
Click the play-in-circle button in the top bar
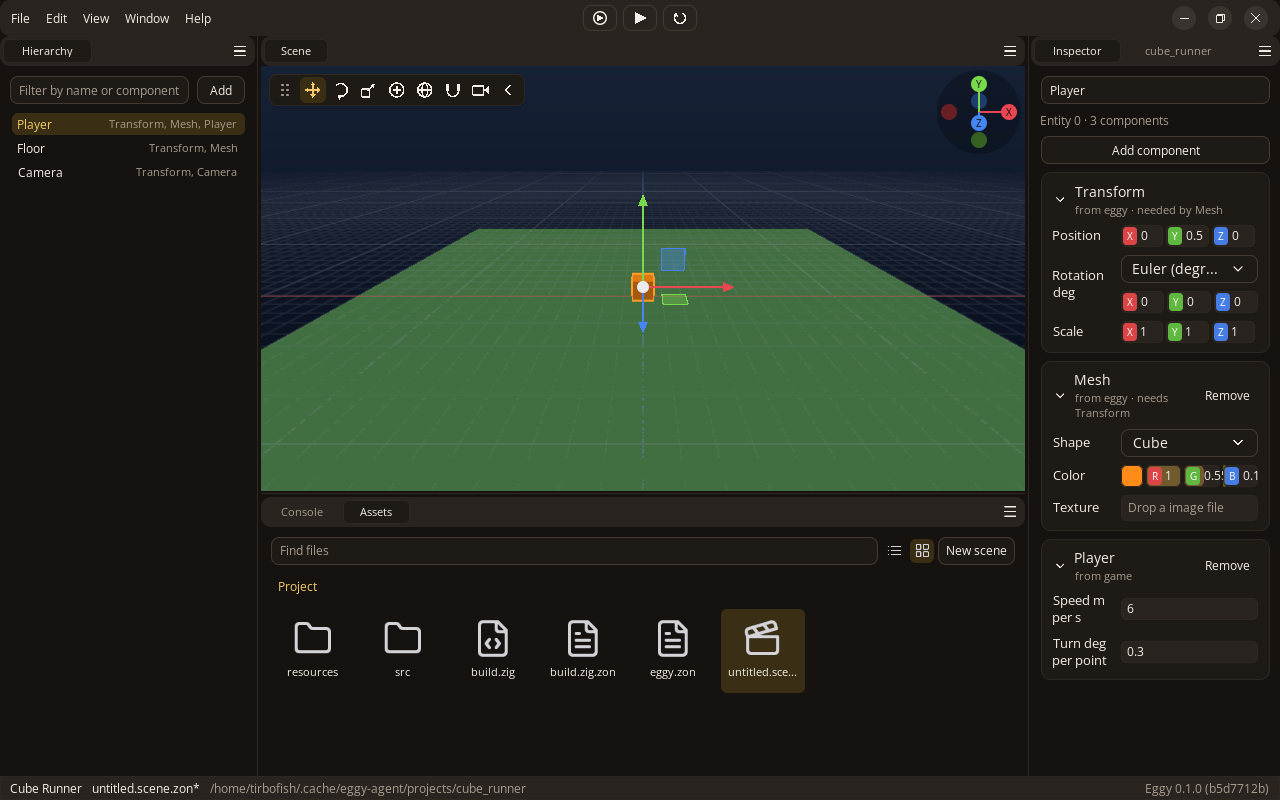tap(600, 18)
